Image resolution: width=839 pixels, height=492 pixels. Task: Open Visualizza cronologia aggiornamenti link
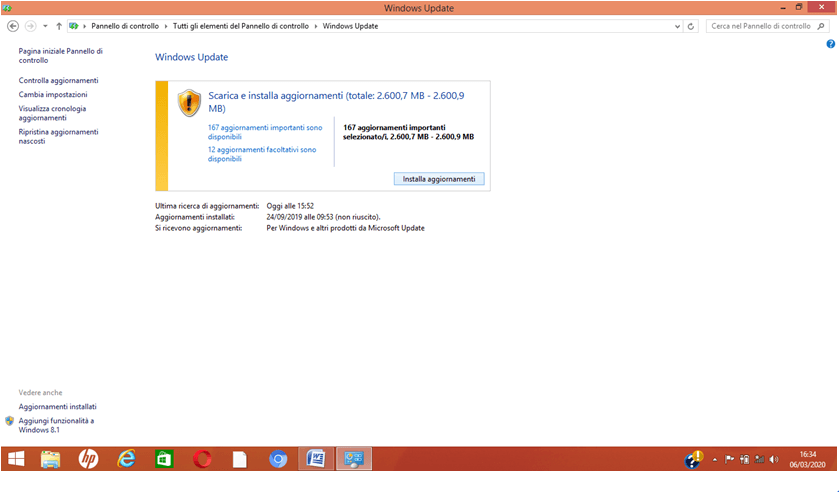pyautogui.click(x=52, y=113)
